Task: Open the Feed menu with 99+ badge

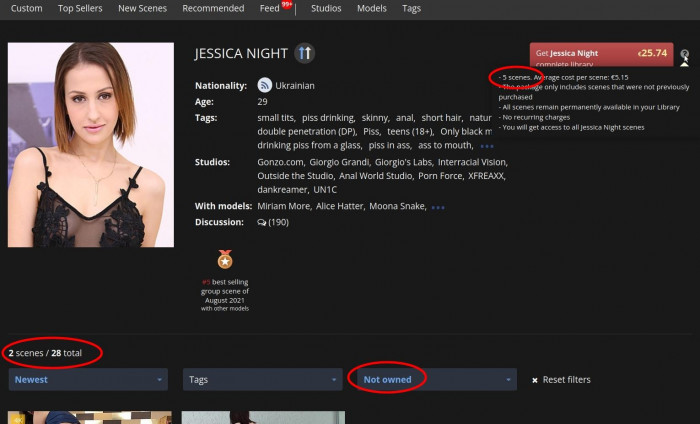Action: (270, 8)
